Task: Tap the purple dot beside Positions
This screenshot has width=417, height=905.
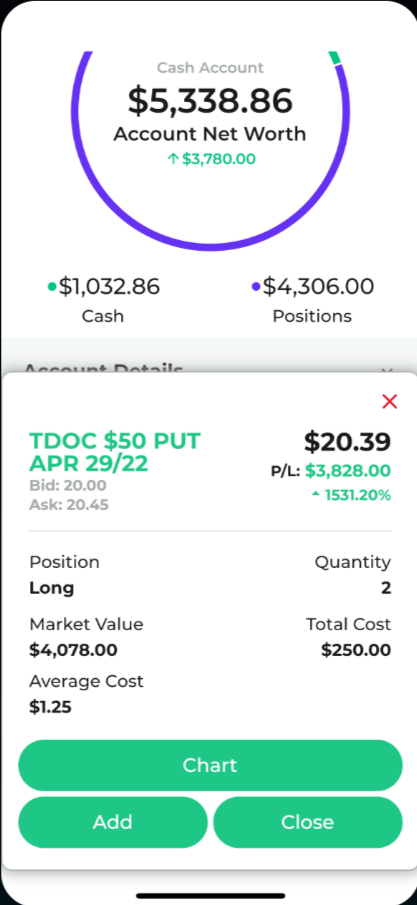Action: point(256,287)
